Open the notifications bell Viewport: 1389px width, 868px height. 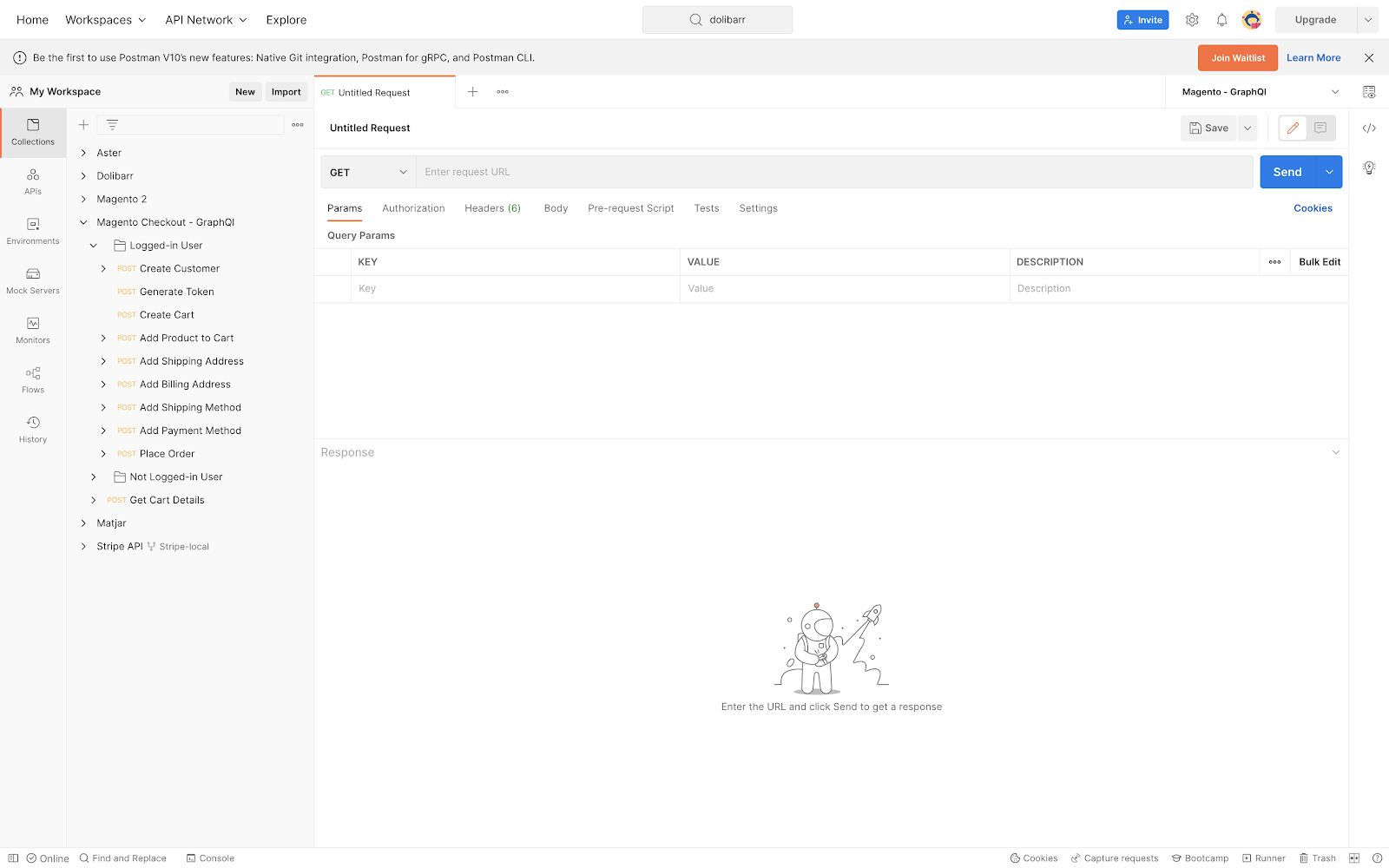click(1221, 20)
